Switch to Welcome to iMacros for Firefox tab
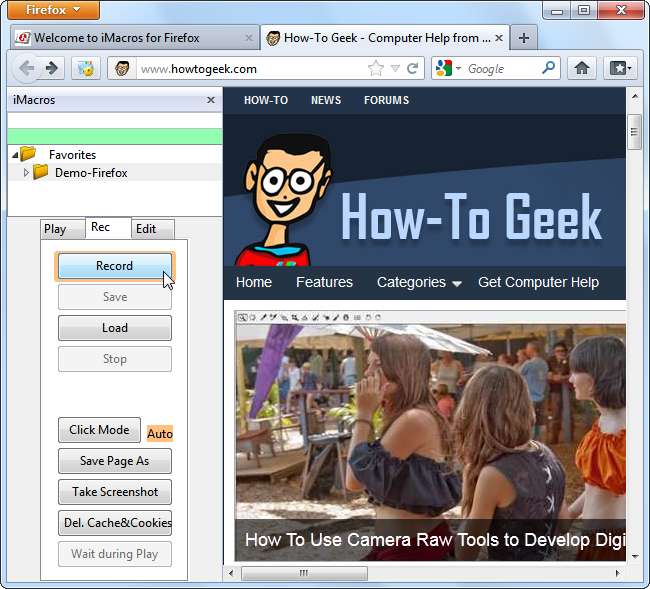 pos(133,38)
